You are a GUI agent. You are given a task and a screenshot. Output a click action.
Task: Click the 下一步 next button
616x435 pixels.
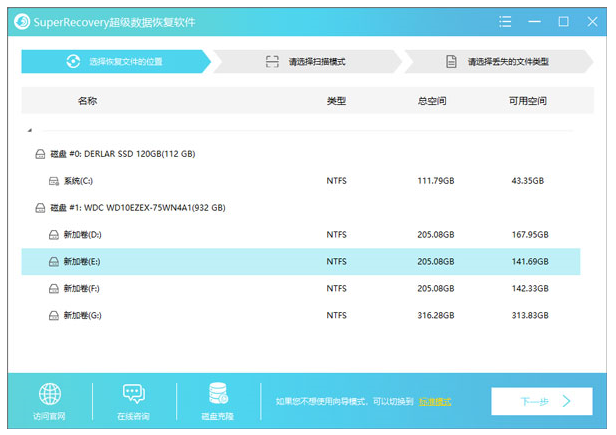pyautogui.click(x=542, y=402)
